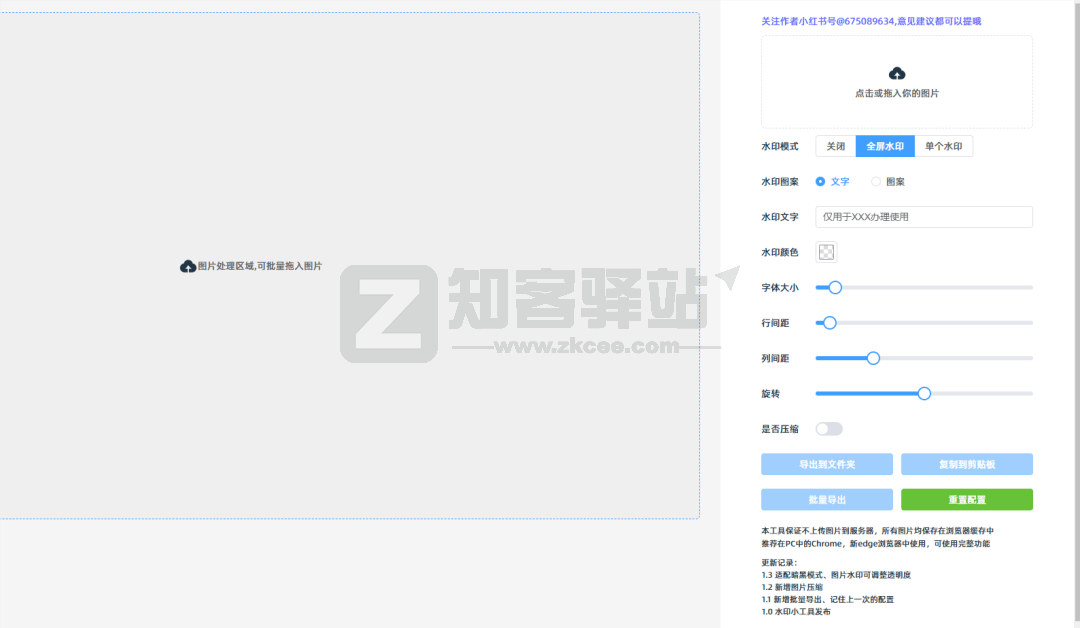Viewport: 1080px width, 628px height.
Task: Click the 批量导出 button
Action: (x=827, y=499)
